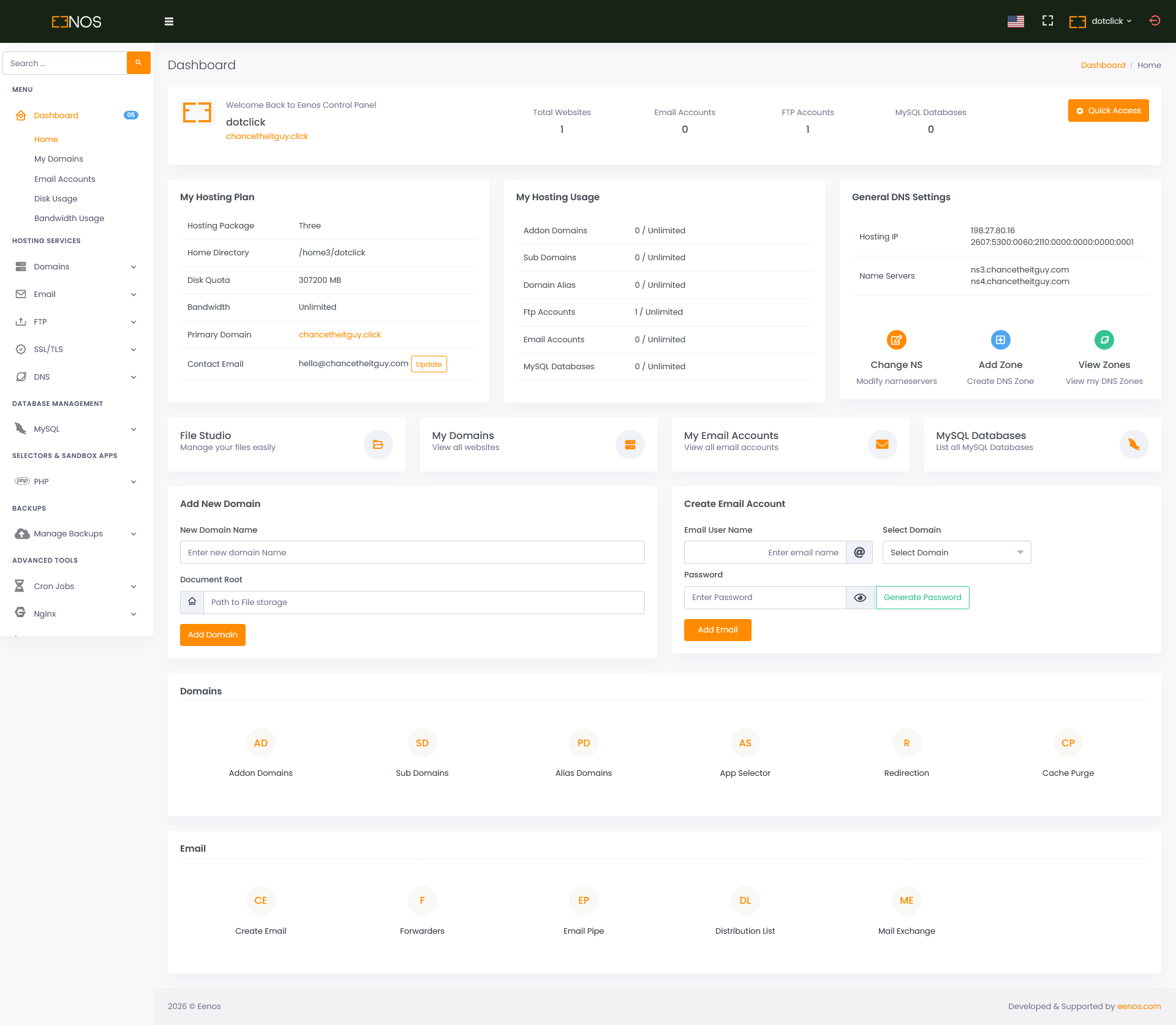The width and height of the screenshot is (1176, 1025).
Task: Open File Studio folder icon
Action: 379,445
